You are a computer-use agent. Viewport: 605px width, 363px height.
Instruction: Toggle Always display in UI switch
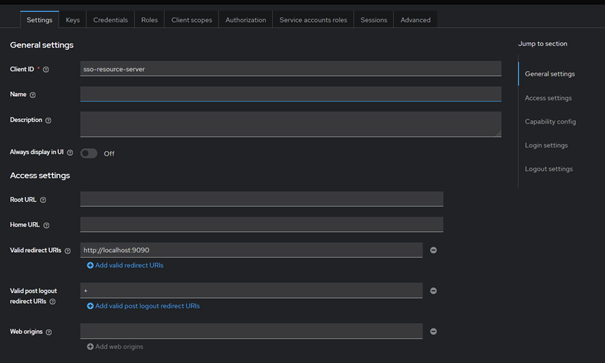tap(89, 154)
